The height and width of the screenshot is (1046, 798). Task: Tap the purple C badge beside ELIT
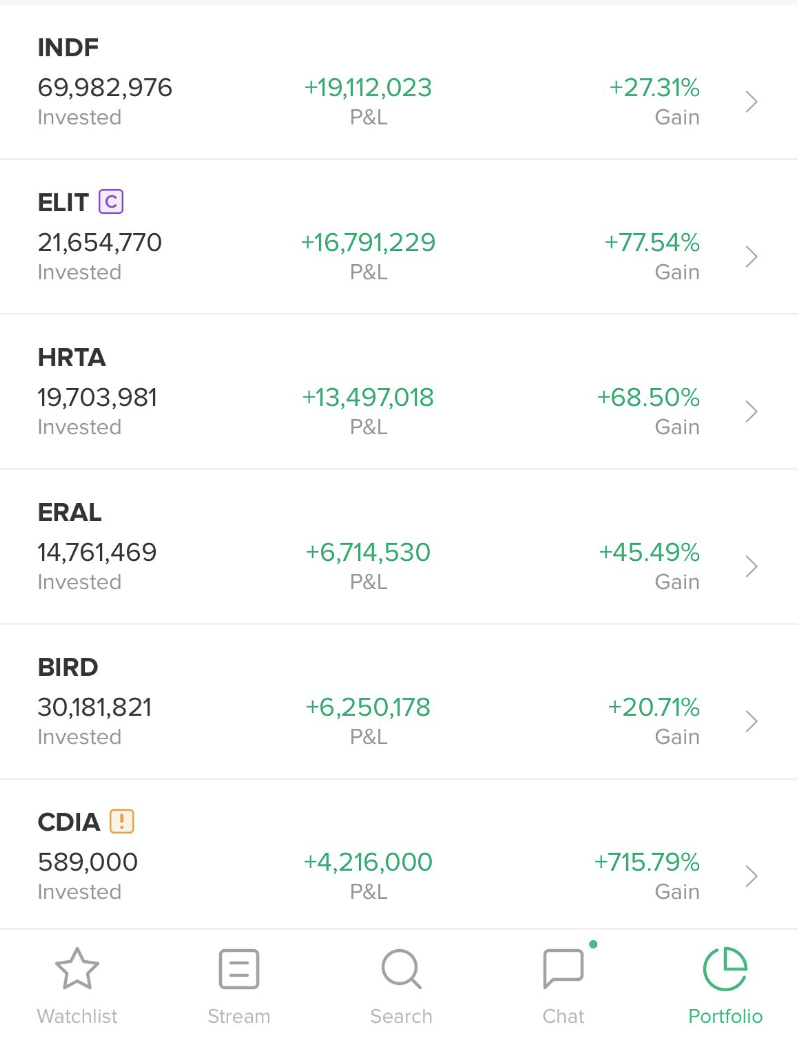pos(111,202)
